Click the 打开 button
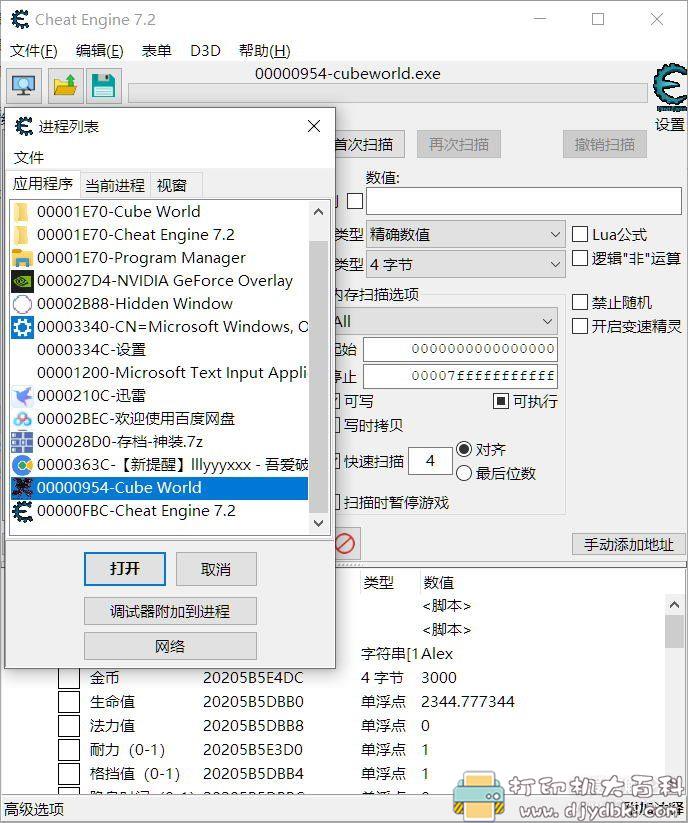This screenshot has height=823, width=688. pos(125,569)
